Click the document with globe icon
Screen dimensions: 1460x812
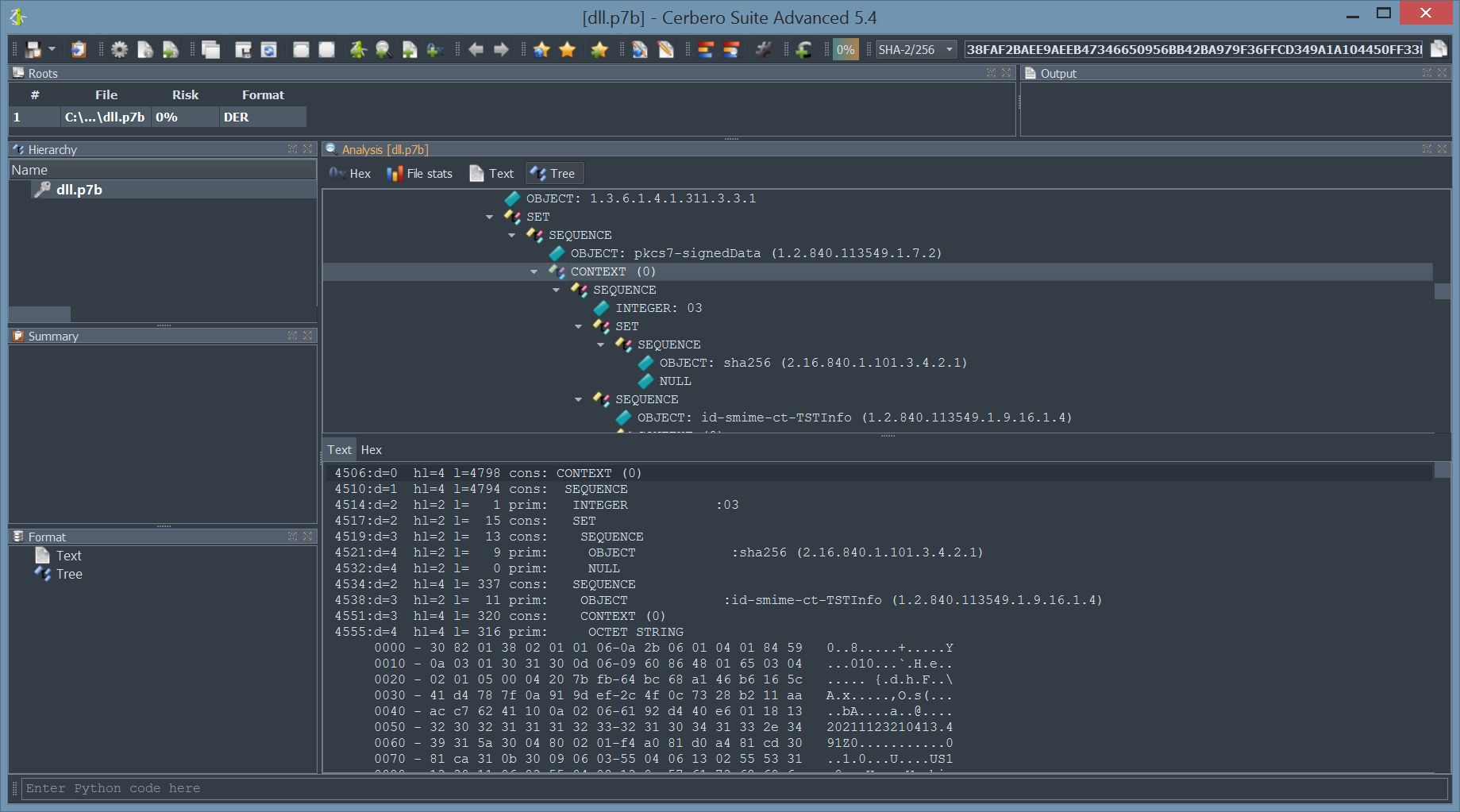pos(640,50)
